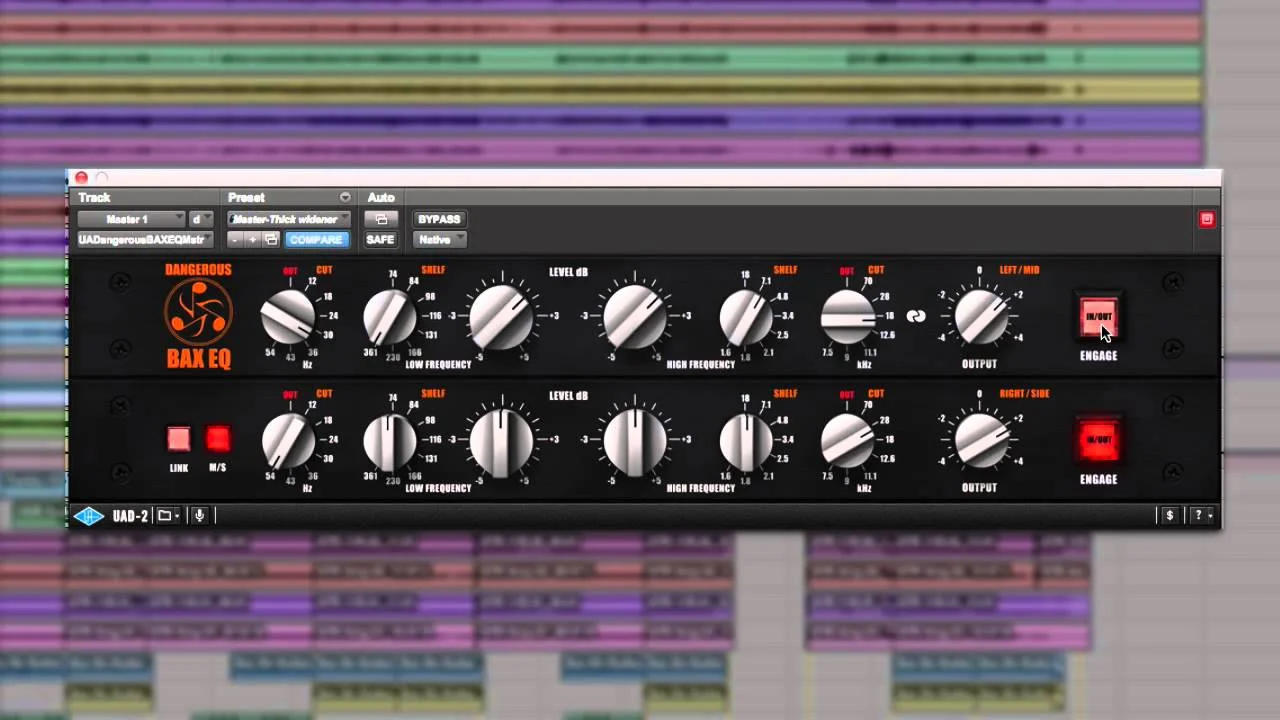This screenshot has height=720, width=1280.
Task: Click the BYPASS button
Action: click(439, 218)
